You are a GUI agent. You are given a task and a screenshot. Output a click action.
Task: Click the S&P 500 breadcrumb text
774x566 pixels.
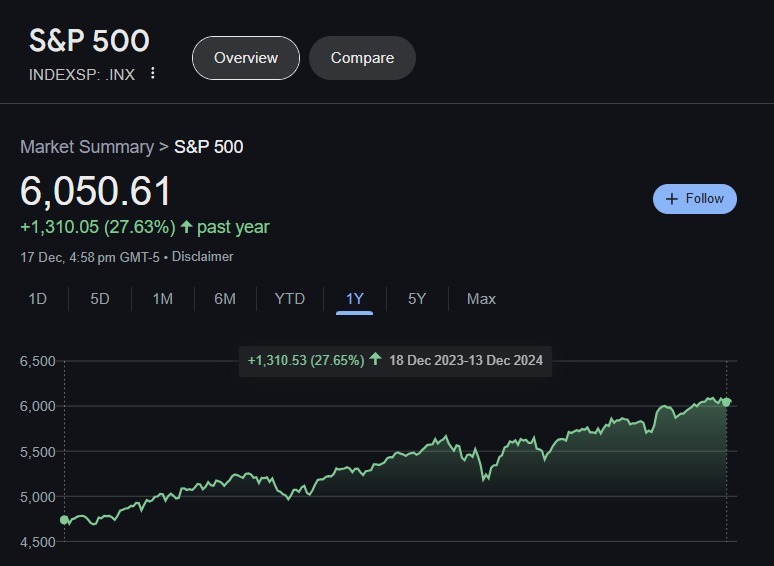click(208, 147)
